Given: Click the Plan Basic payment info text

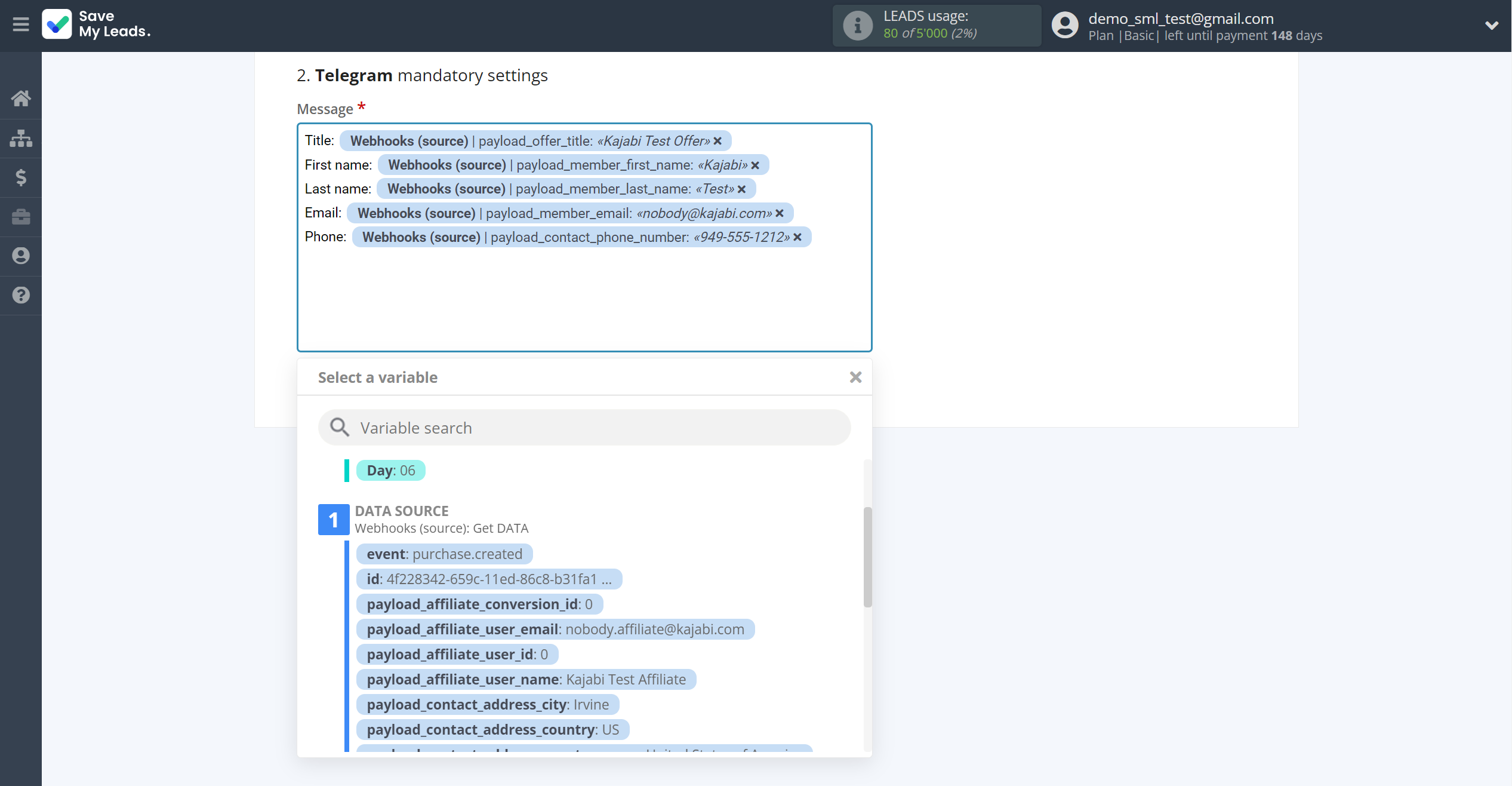Looking at the screenshot, I should tap(1205, 36).
